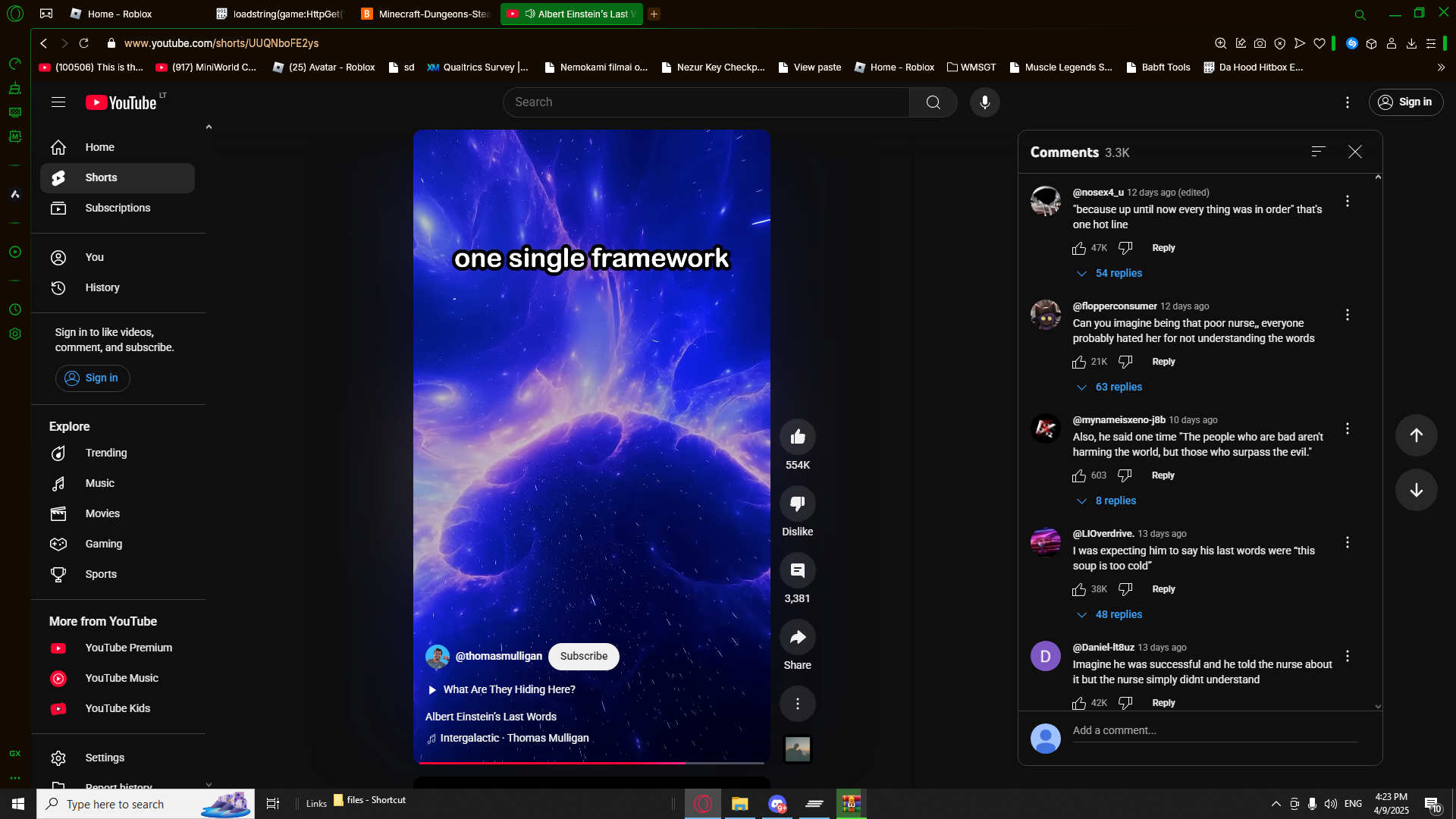Image resolution: width=1456 pixels, height=819 pixels.
Task: Open Windows notification center
Action: [1432, 804]
